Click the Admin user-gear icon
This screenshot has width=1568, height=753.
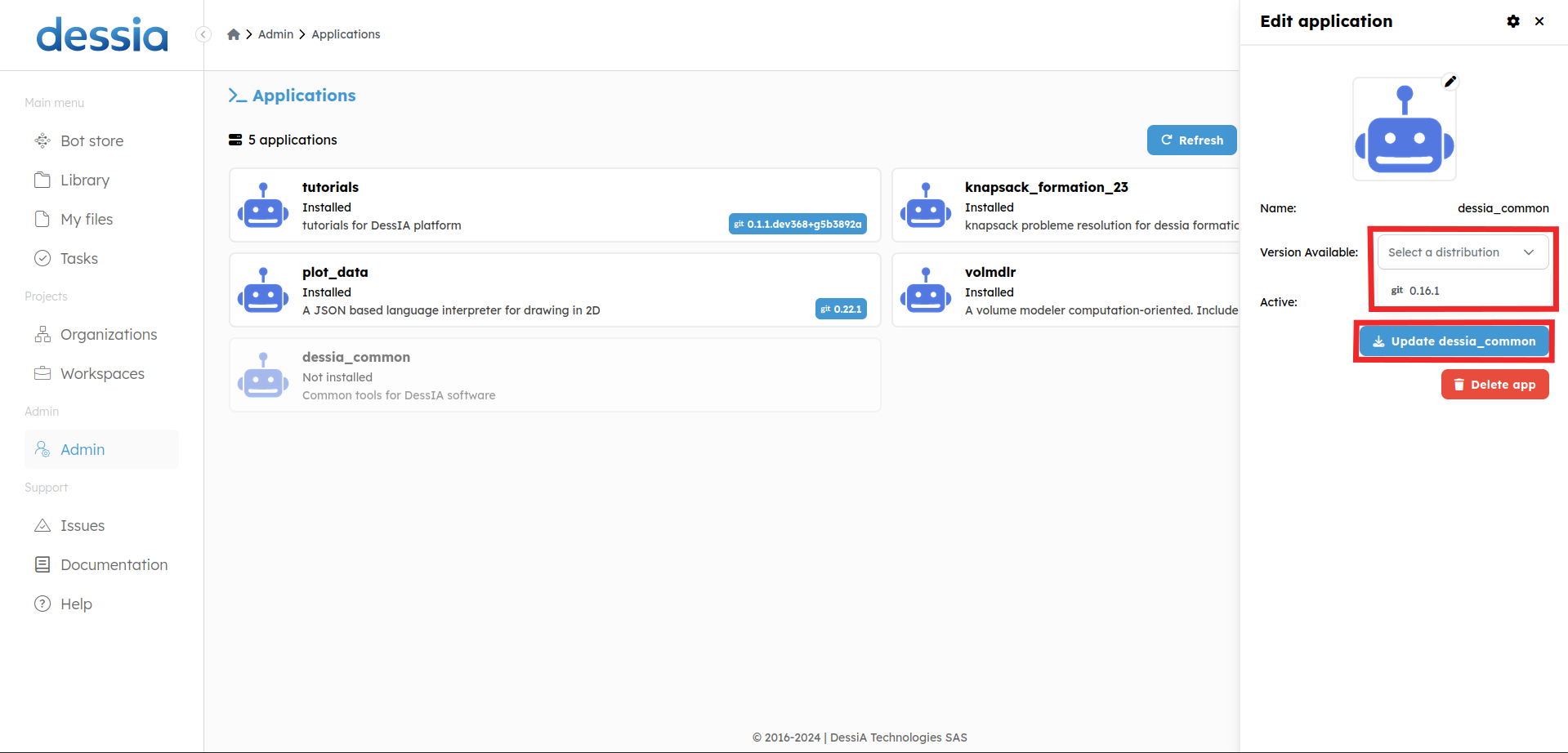coord(42,450)
